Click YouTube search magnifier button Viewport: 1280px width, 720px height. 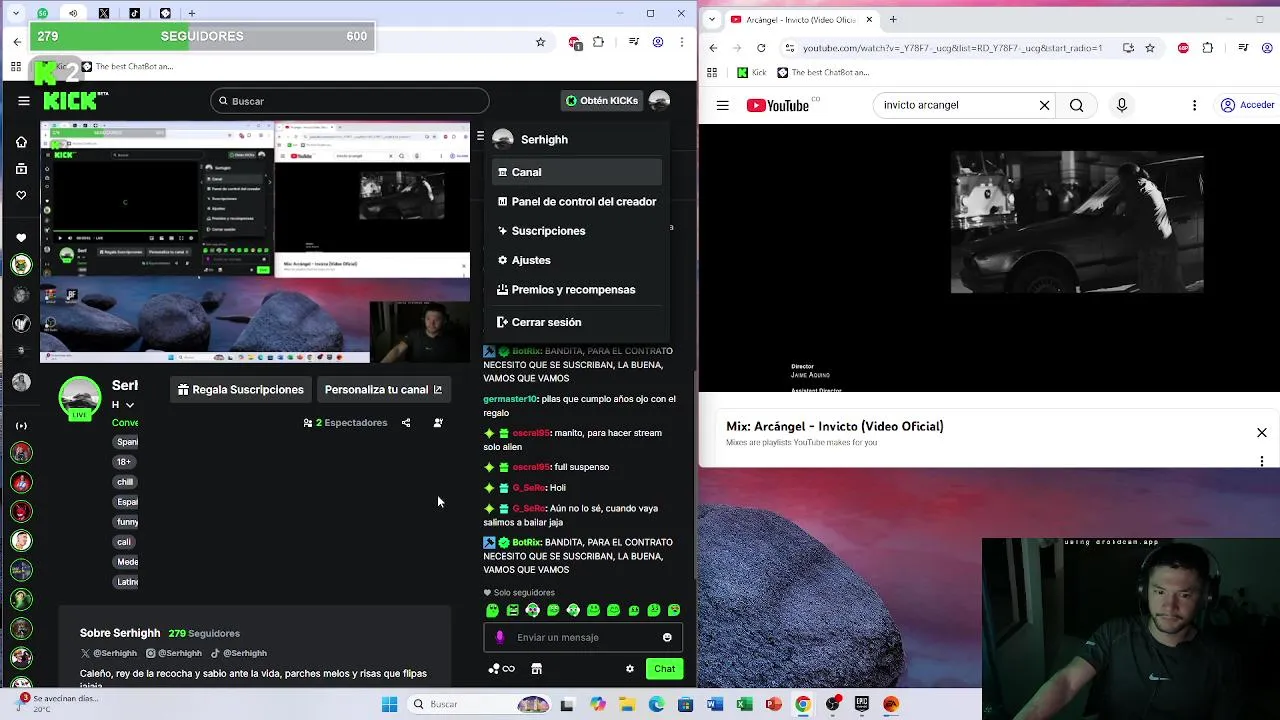click(1076, 105)
